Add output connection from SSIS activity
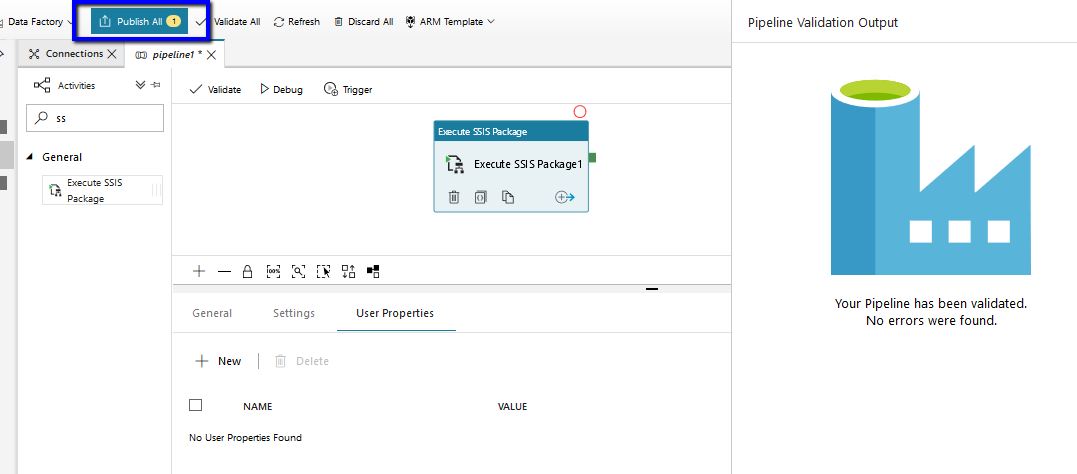 click(x=565, y=197)
